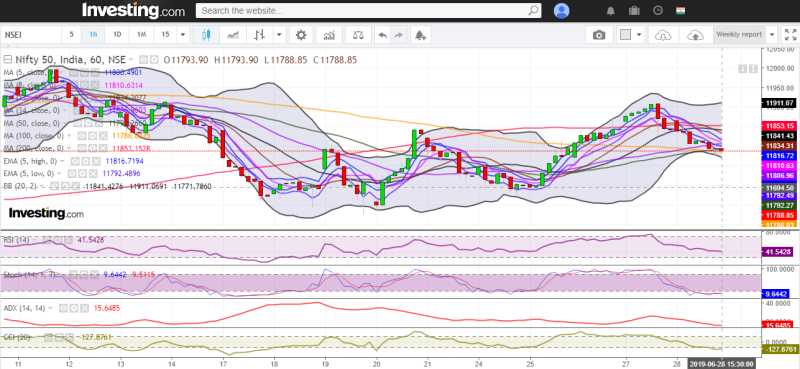Click the 41.5428 RSI axis value label
This screenshot has width=800, height=369.
tap(779, 252)
